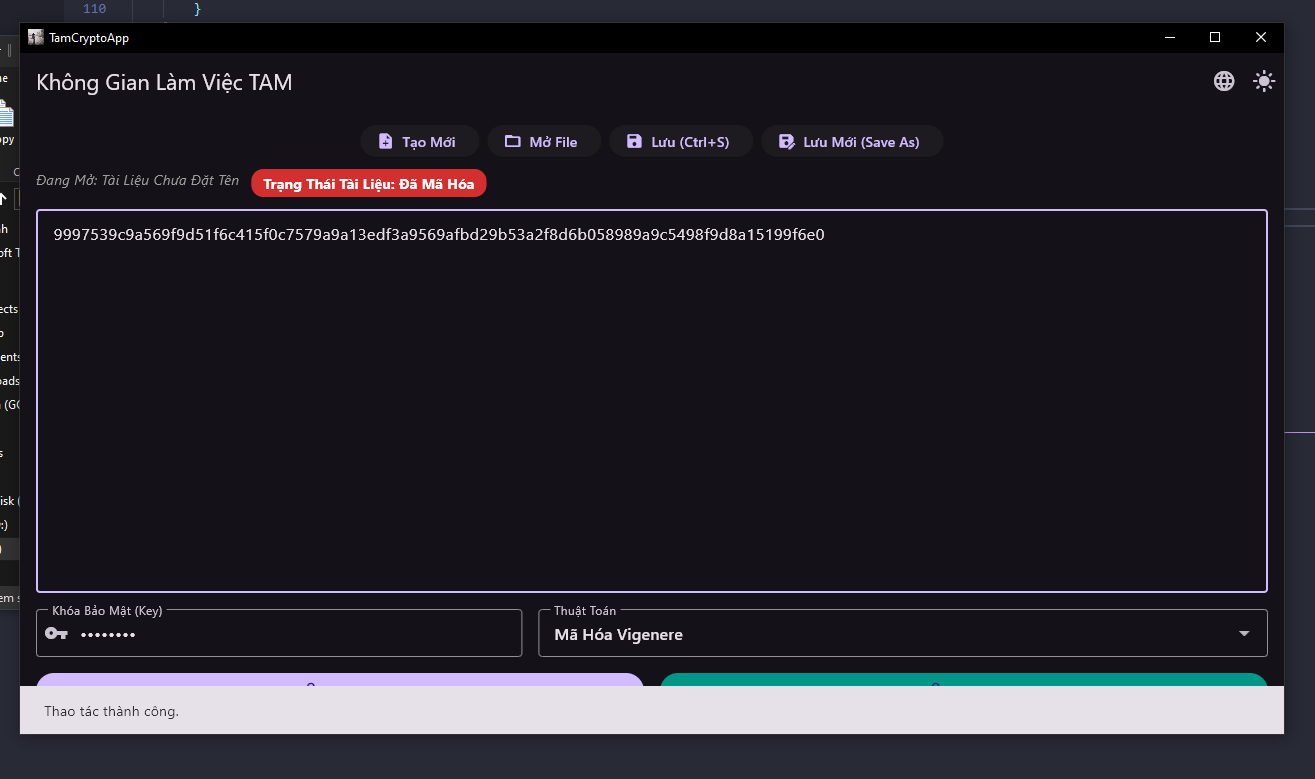Viewport: 1315px width, 779px height.
Task: Click the 'Đang Mở: Tài Liệu Chưa Đặt Tên' label
Action: click(x=138, y=181)
